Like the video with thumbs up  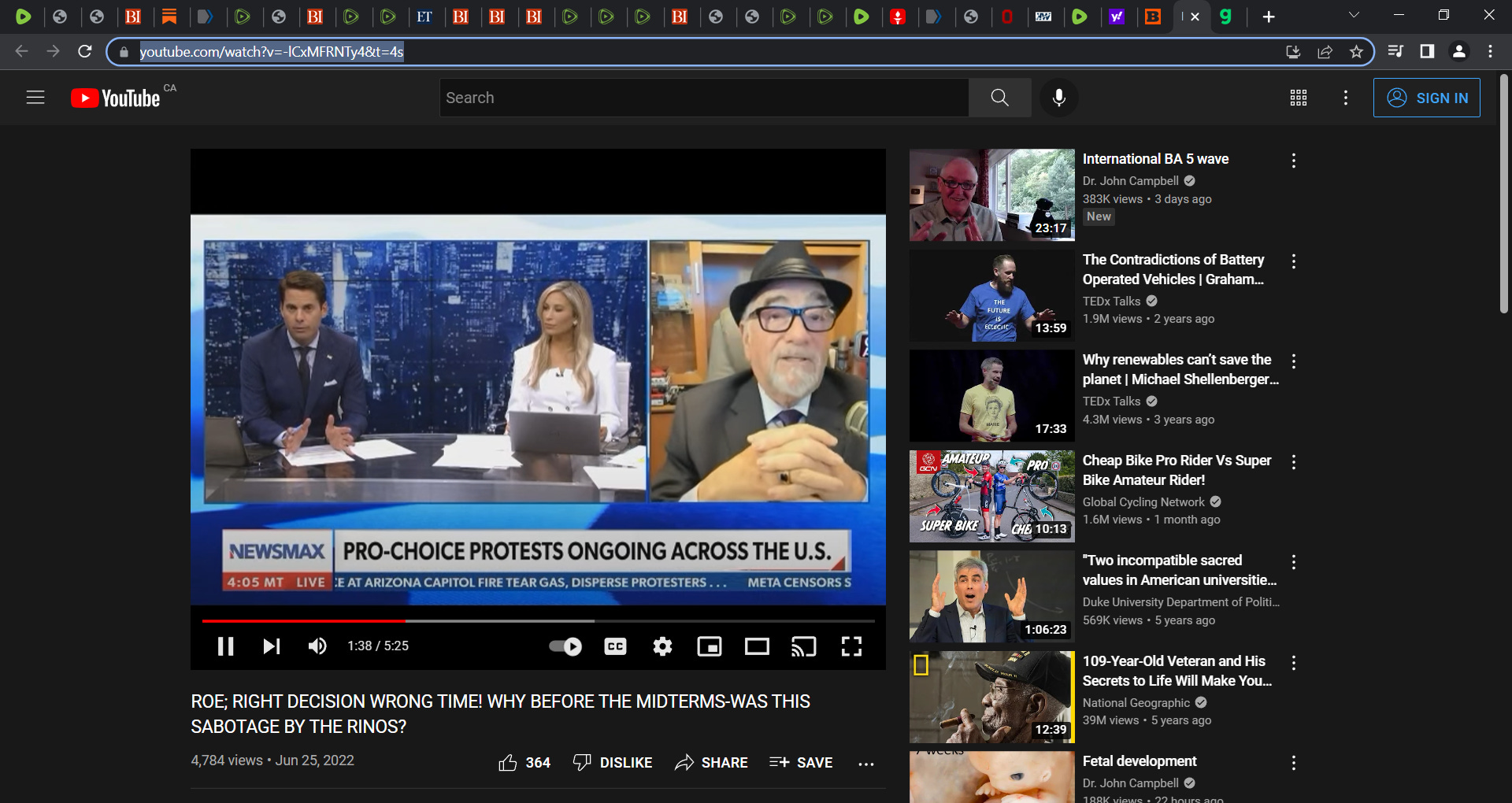point(524,762)
